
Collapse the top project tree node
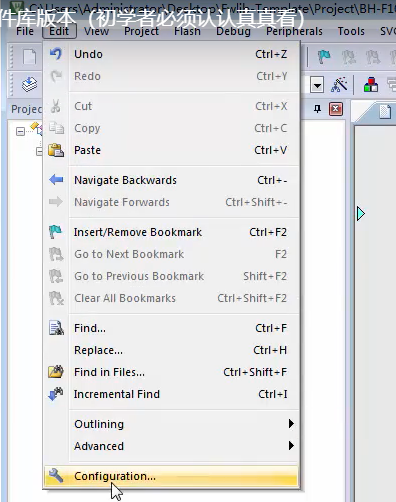[20, 131]
